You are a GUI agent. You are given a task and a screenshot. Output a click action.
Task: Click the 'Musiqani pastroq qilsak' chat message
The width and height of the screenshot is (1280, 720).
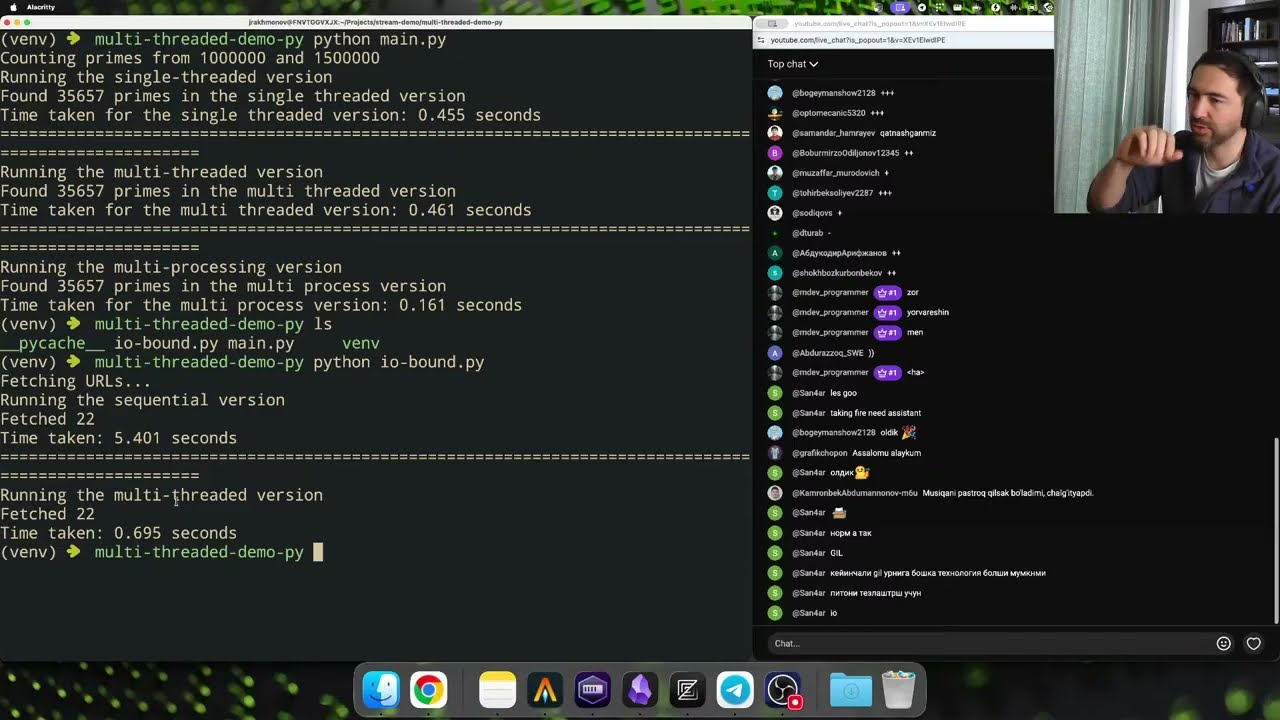[1008, 493]
